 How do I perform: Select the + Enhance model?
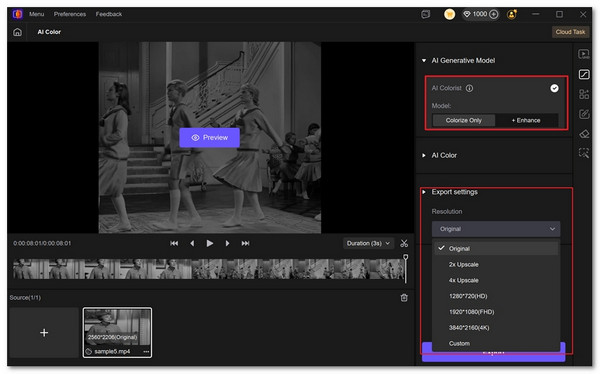[526, 121]
